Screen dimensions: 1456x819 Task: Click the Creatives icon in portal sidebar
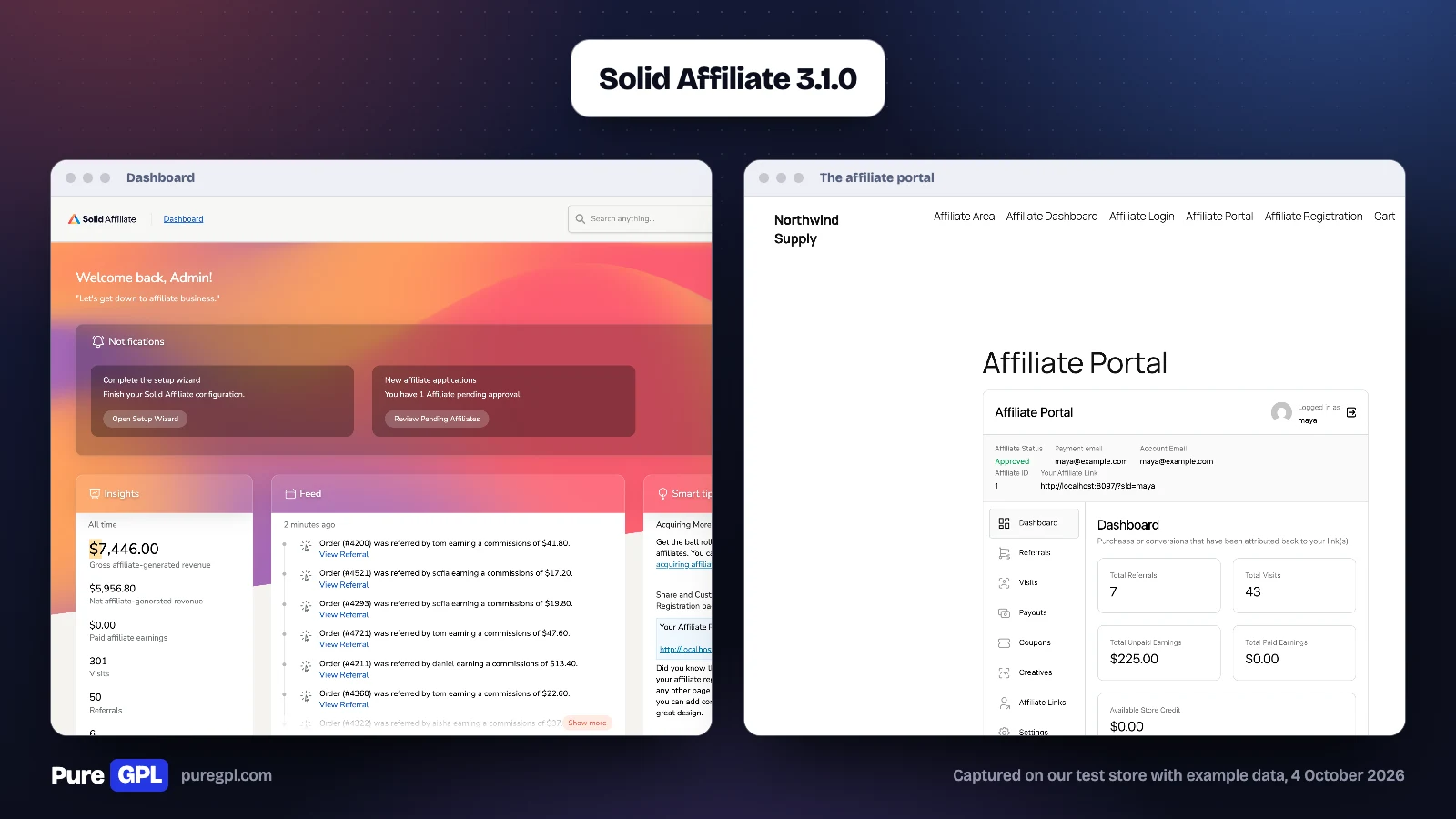pyautogui.click(x=1004, y=672)
